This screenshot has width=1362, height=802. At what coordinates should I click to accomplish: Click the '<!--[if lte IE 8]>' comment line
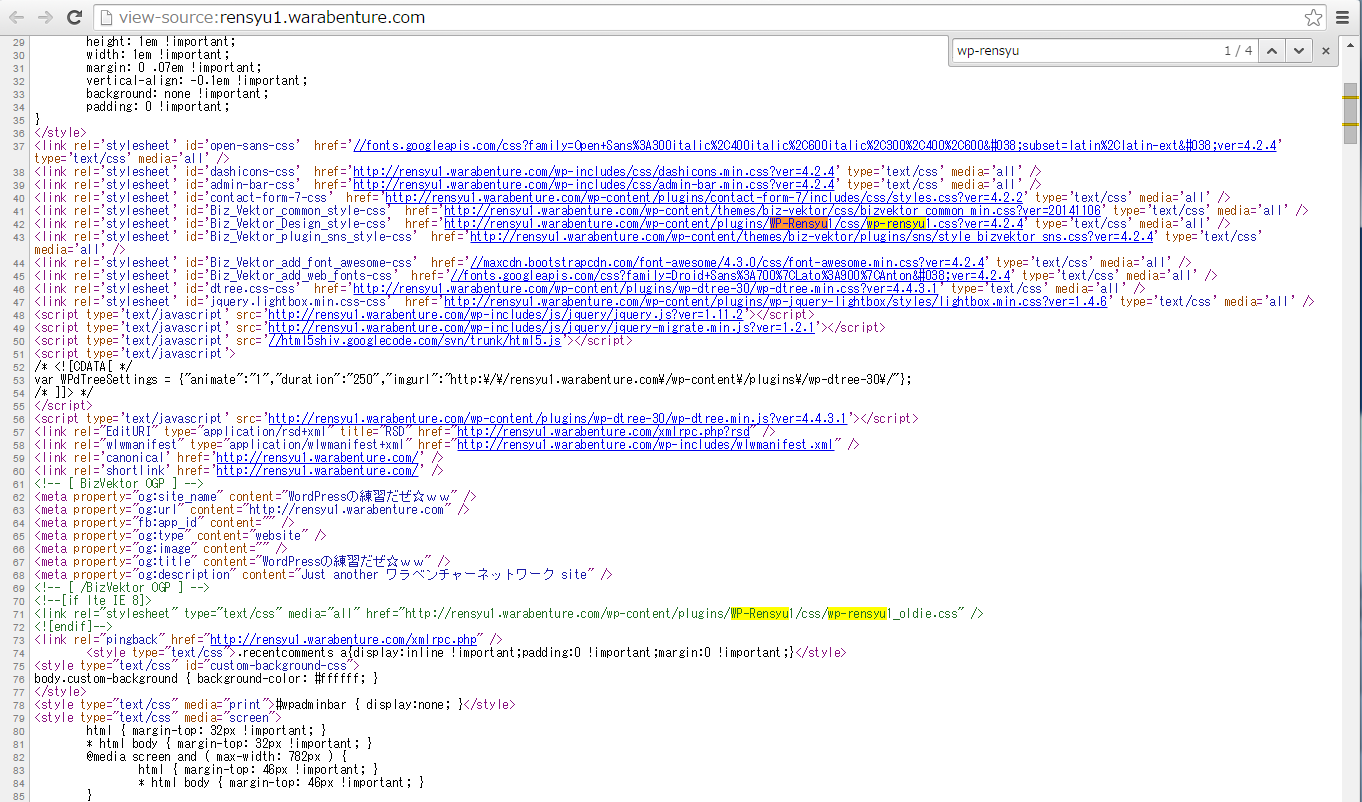[x=92, y=601]
